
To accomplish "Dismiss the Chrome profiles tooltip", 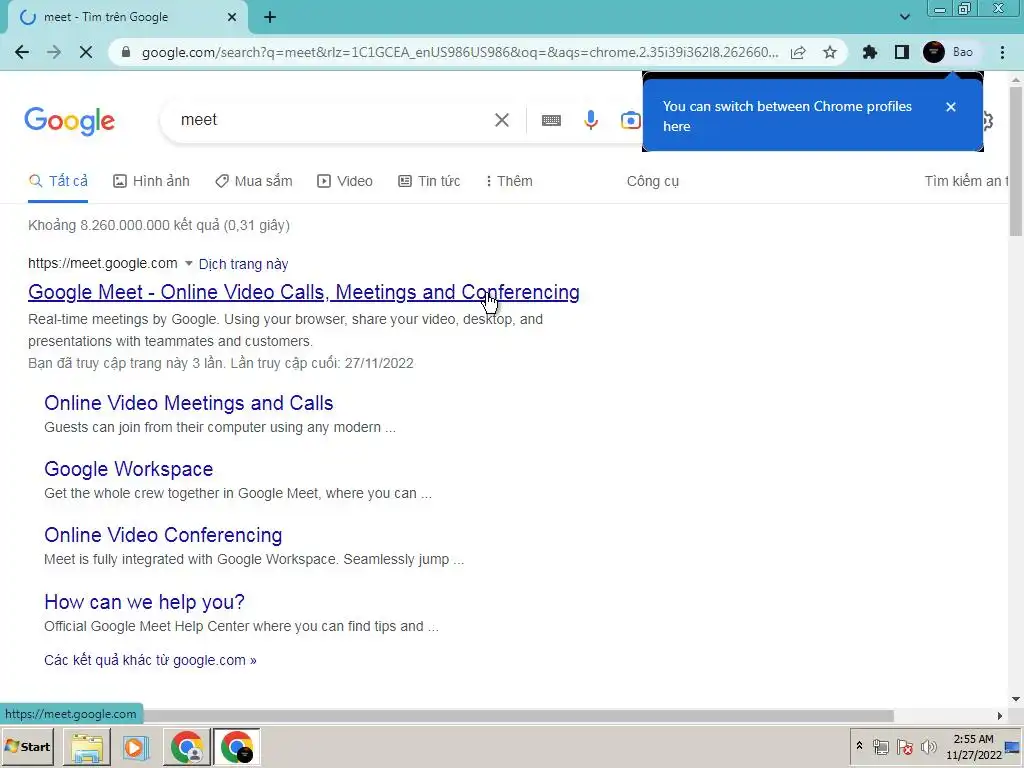I will pyautogui.click(x=951, y=106).
